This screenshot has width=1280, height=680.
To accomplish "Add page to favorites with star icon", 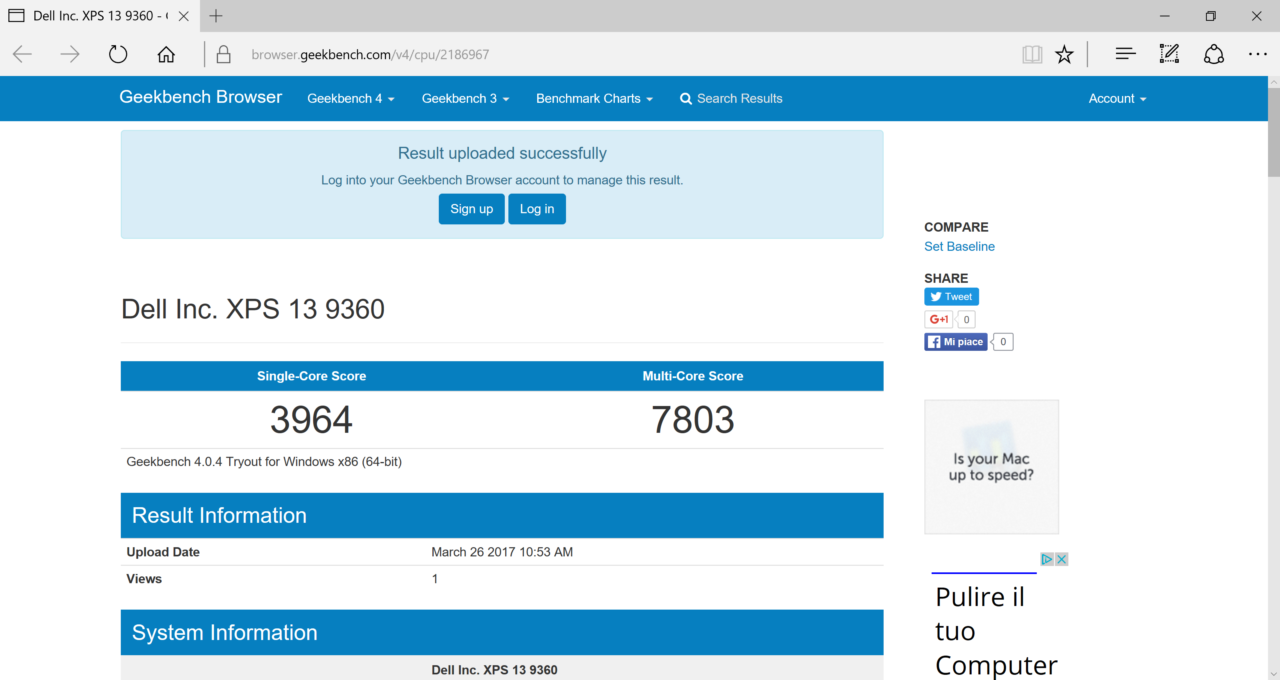I will 1064,54.
